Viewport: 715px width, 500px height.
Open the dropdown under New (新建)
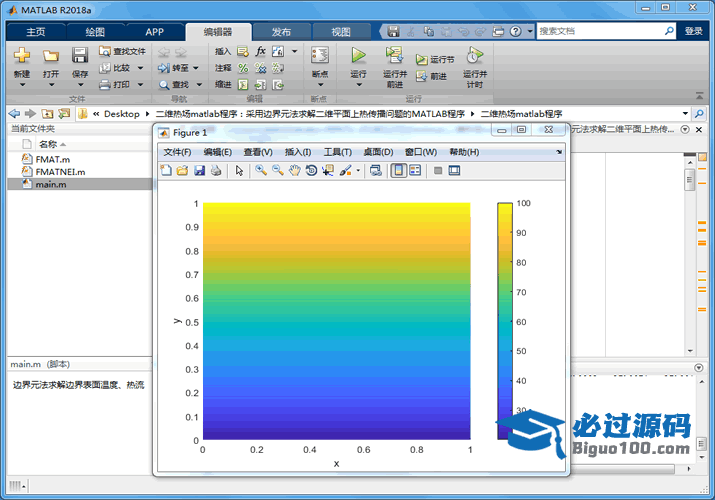pos(22,85)
